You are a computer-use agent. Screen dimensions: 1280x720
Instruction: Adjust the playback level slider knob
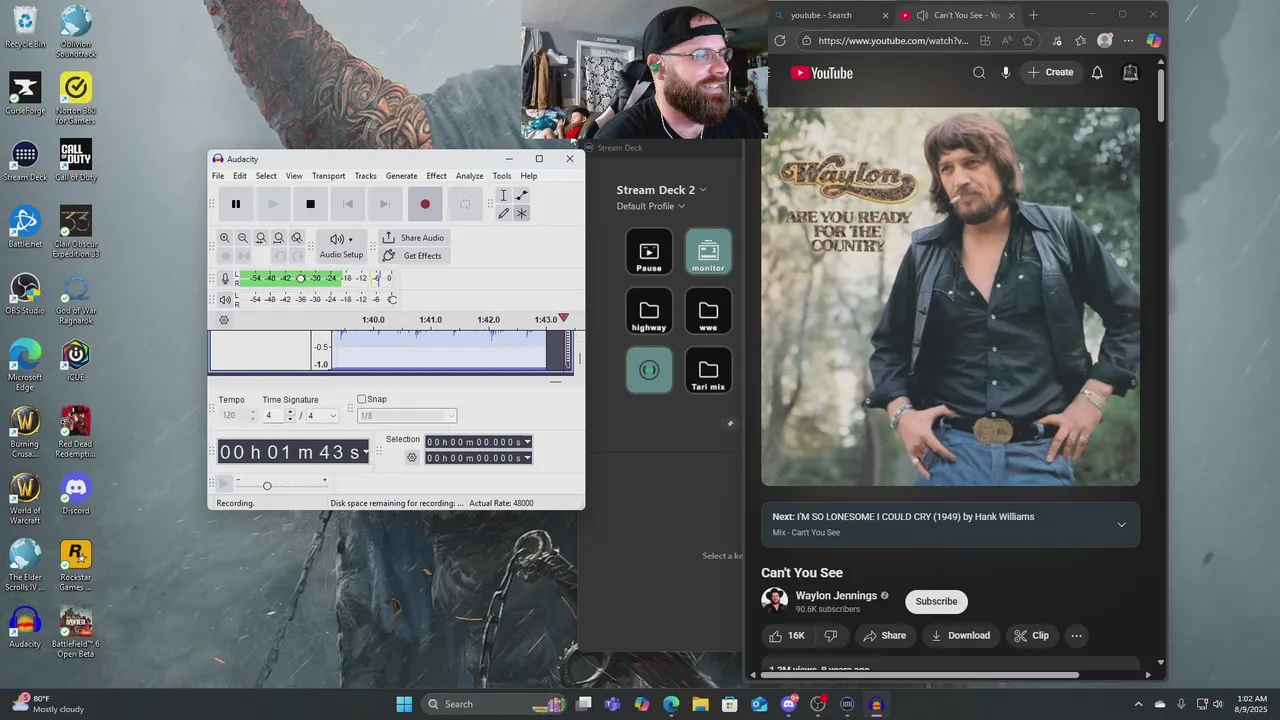392,299
